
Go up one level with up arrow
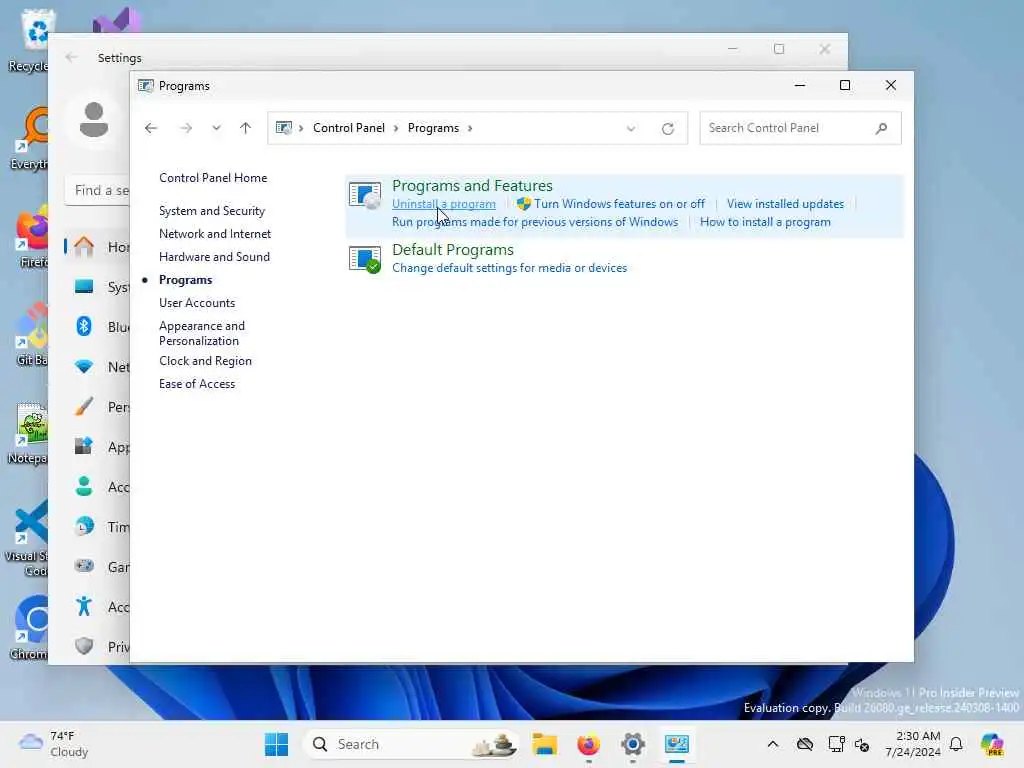click(246, 128)
